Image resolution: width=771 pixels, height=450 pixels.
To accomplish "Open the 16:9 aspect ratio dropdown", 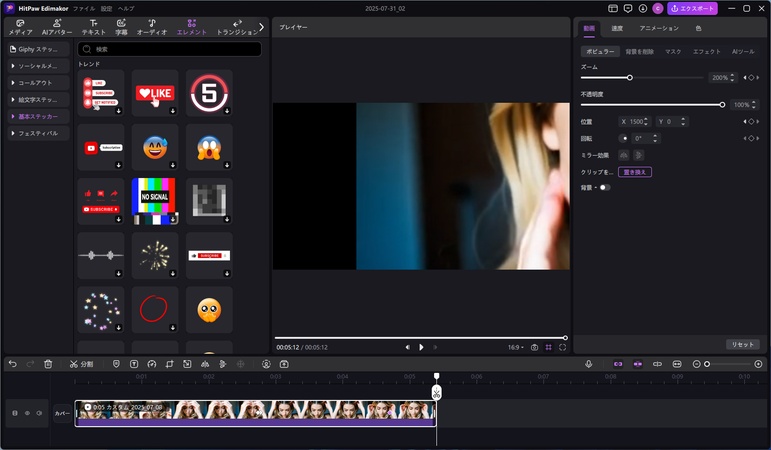I will 515,347.
